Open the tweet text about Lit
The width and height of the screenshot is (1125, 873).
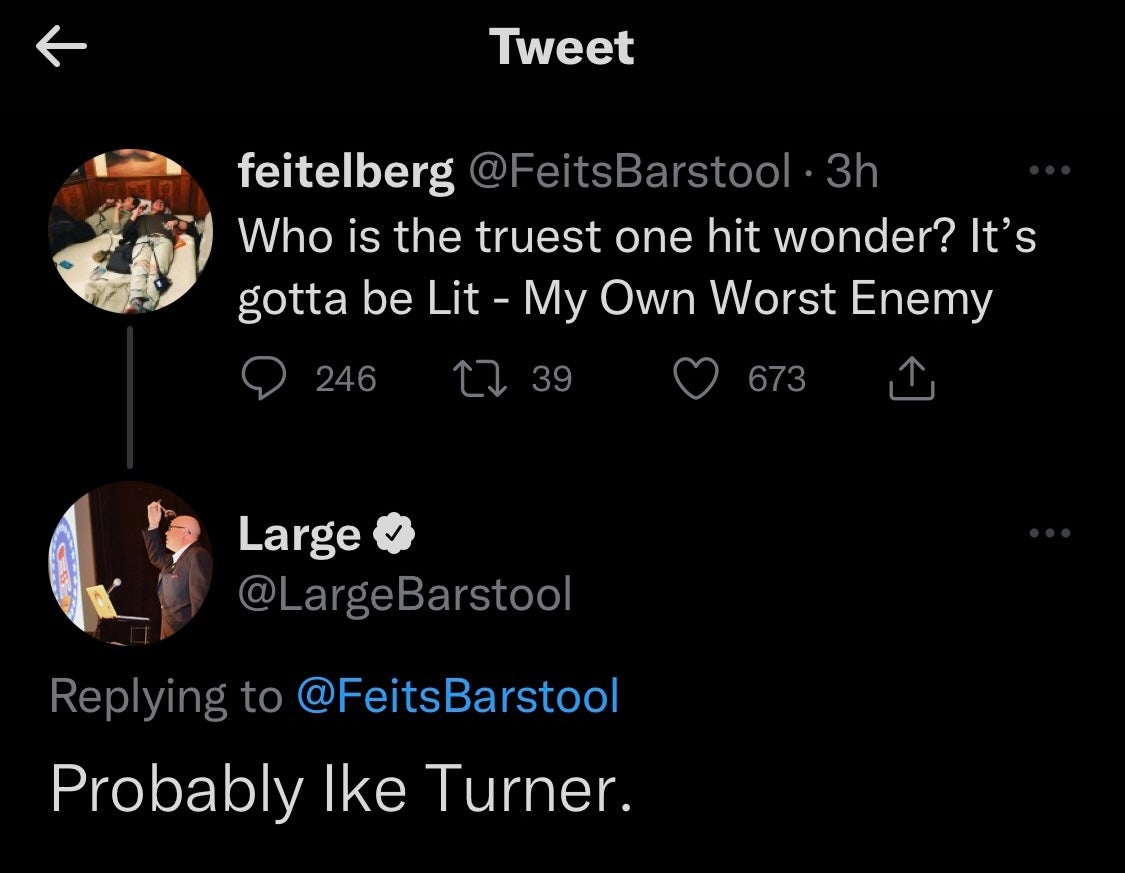coord(636,268)
